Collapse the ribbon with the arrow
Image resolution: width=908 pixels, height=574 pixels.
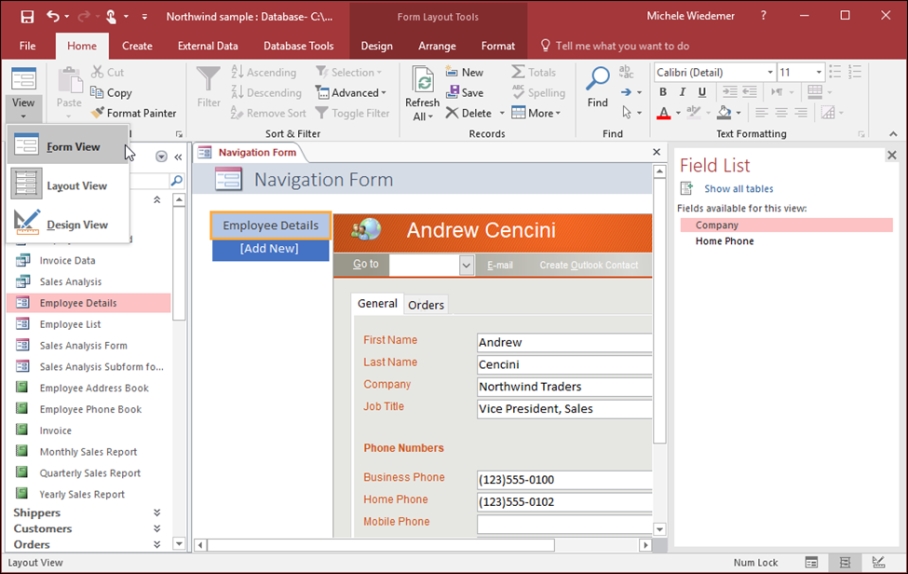coord(894,134)
